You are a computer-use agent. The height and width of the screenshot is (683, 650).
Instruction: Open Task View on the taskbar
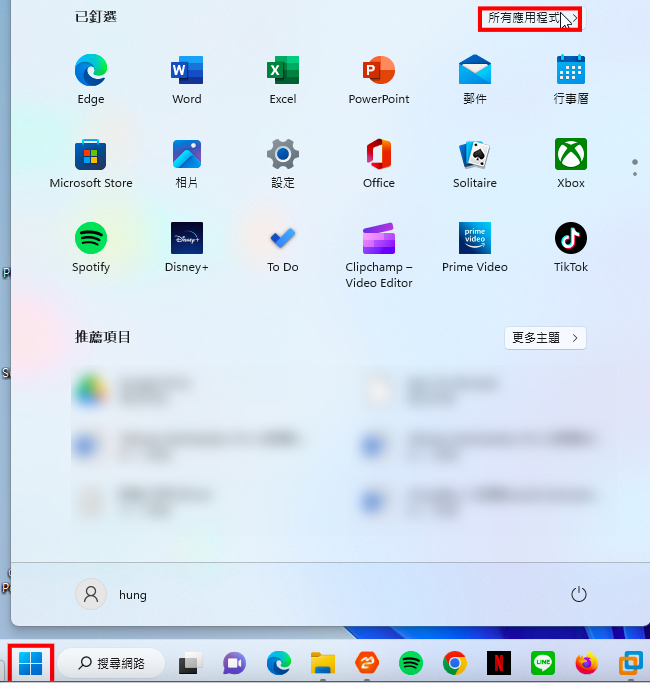tap(190, 663)
